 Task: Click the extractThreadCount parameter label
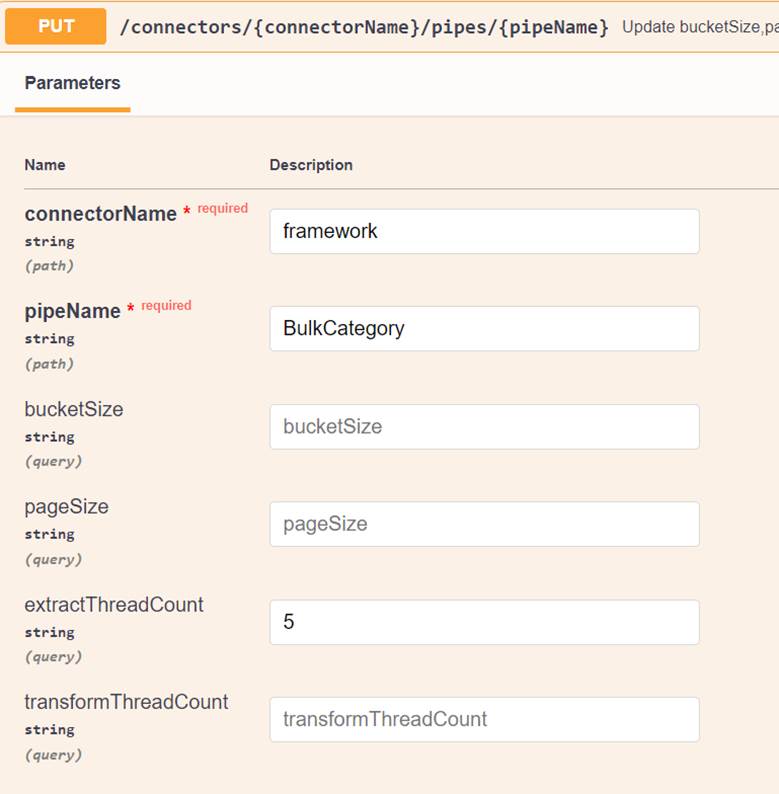(x=114, y=605)
